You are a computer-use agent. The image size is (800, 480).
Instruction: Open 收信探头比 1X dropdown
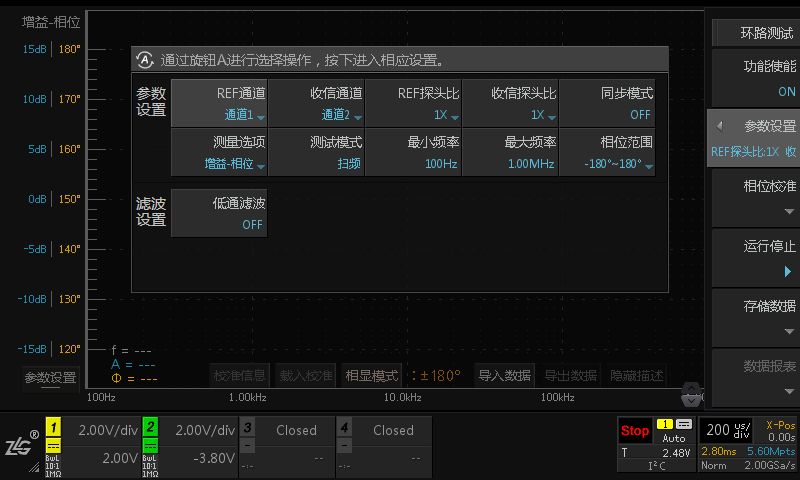(510, 103)
